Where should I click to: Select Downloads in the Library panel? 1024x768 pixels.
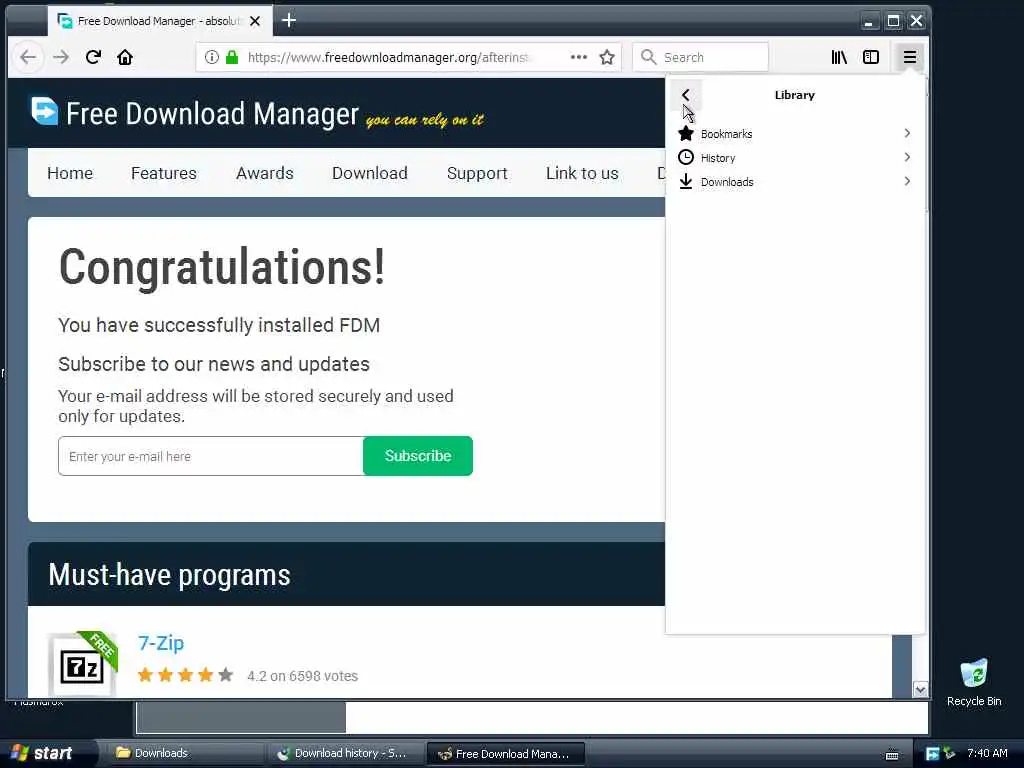point(795,182)
